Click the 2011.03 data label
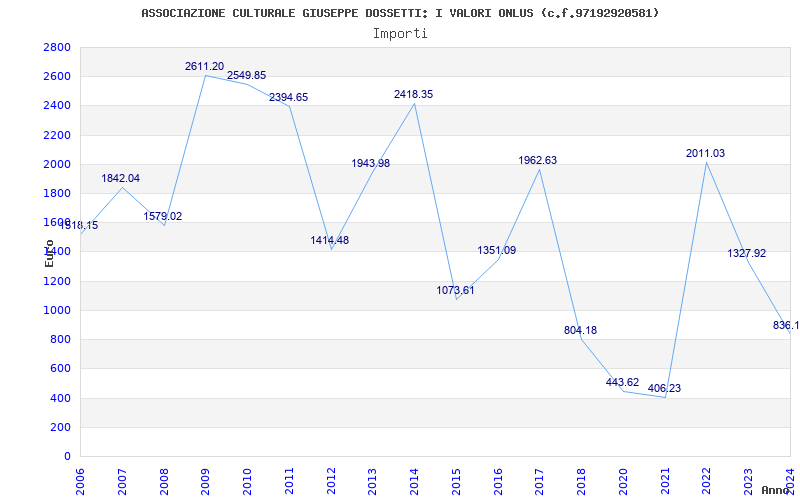 [705, 154]
